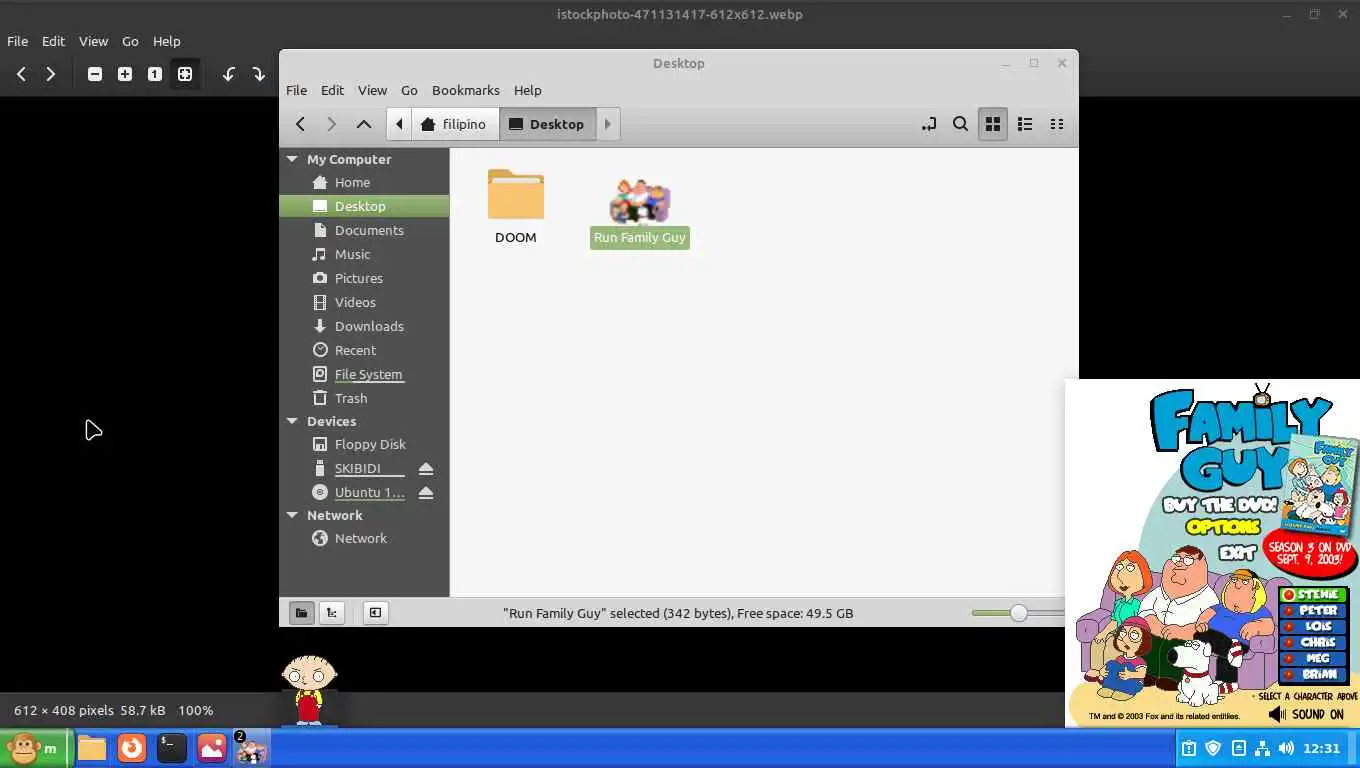Image resolution: width=1360 pixels, height=768 pixels.
Task: Show previous image in viewer
Action: pyautogui.click(x=21, y=74)
